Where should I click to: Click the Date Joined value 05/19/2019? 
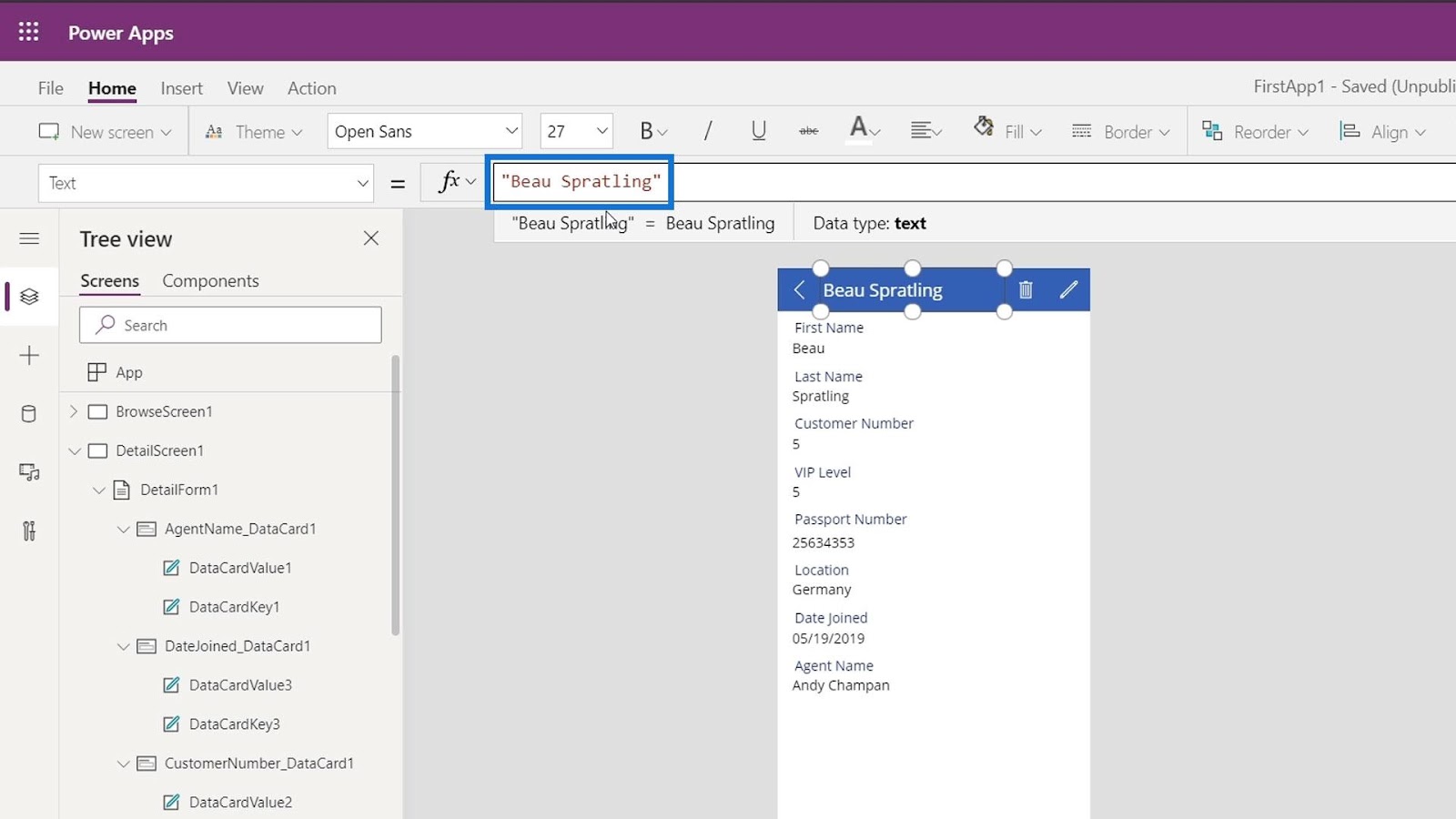pyautogui.click(x=828, y=639)
